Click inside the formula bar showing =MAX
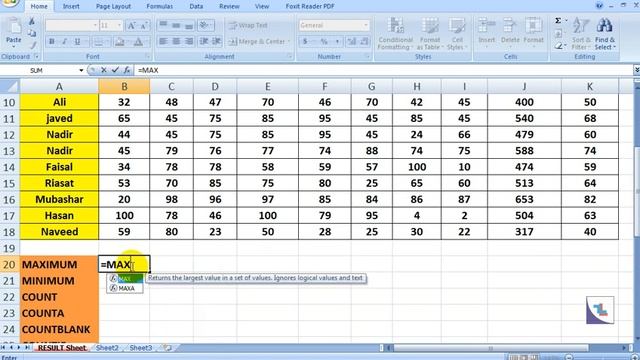This screenshot has height=360, width=640. [384, 70]
